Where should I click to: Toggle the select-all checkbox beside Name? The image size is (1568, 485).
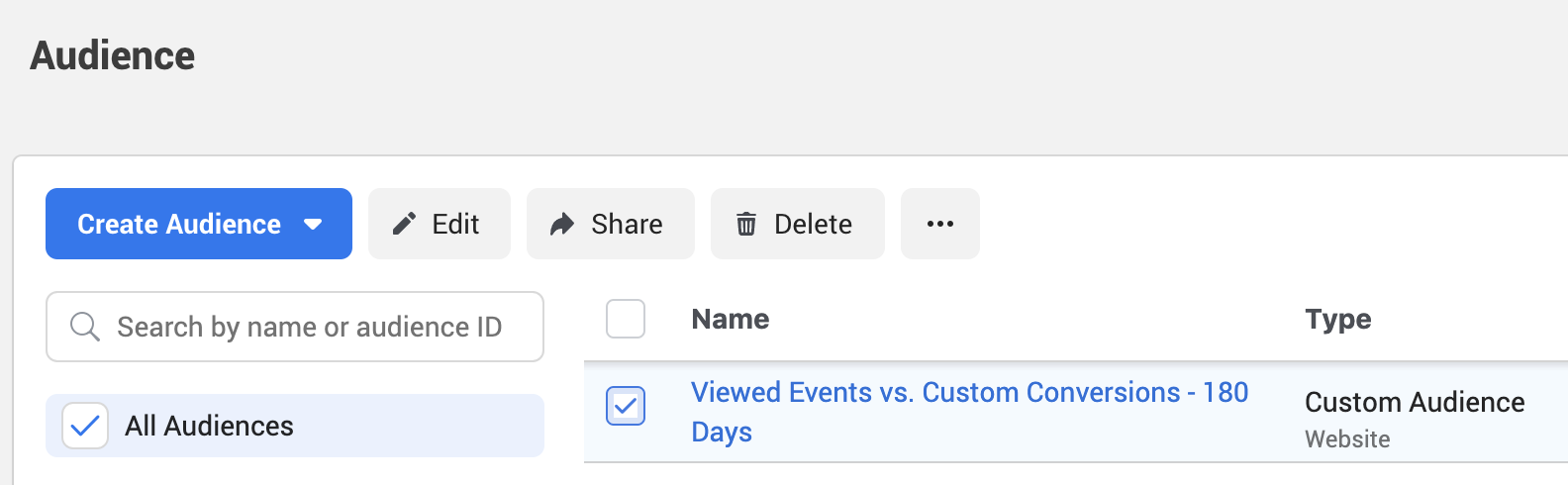(x=626, y=319)
